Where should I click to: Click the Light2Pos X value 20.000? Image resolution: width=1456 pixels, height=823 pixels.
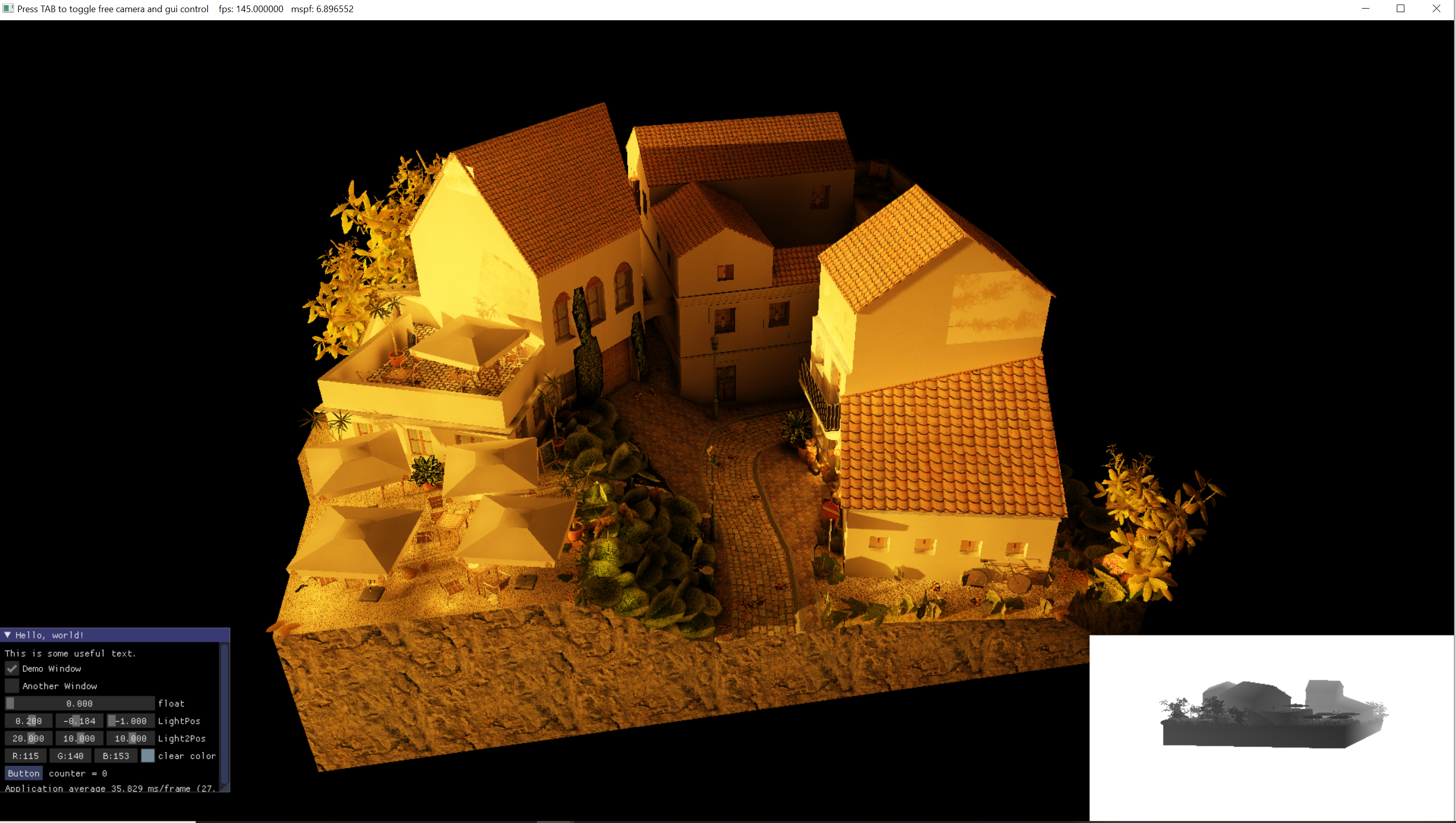coord(28,738)
